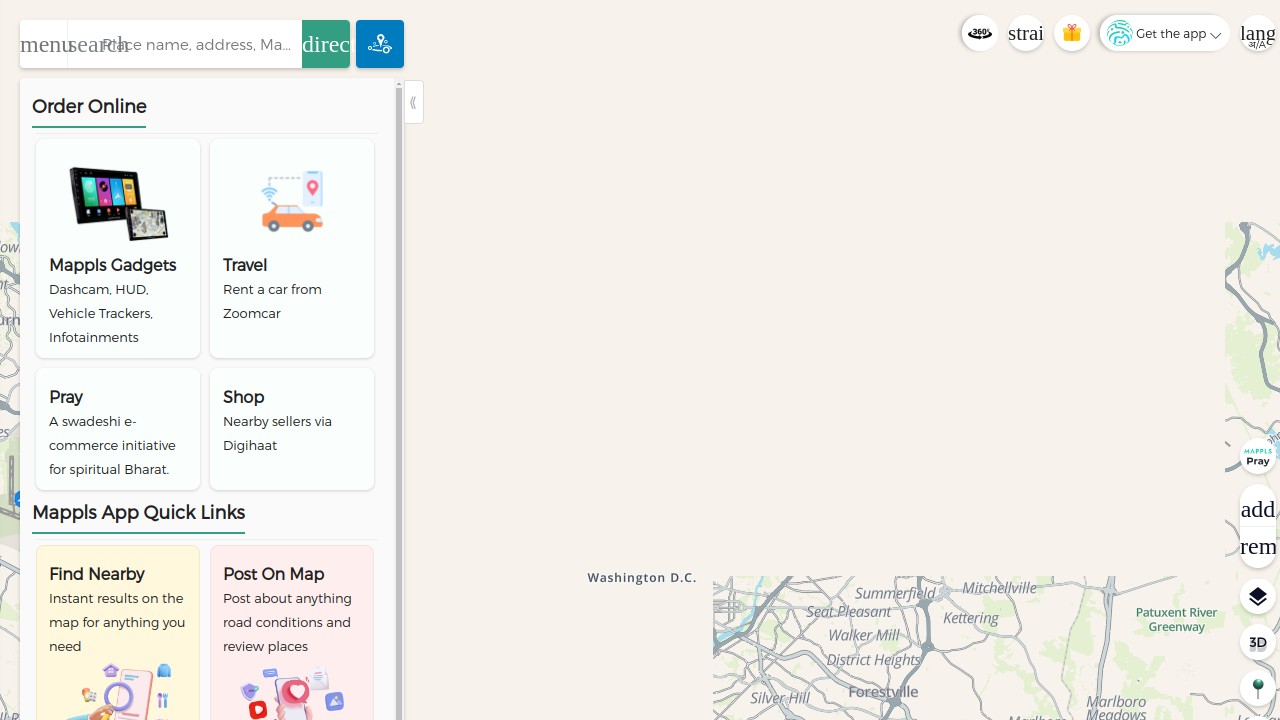The image size is (1280, 720).
Task: Click the Order Online heading
Action: pos(89,106)
